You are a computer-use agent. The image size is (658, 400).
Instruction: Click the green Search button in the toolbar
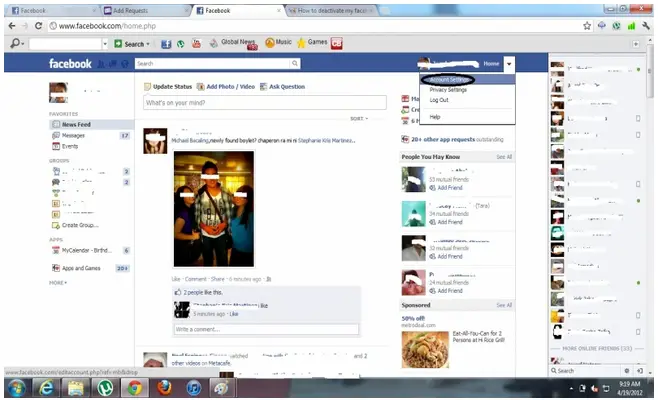tap(132, 44)
